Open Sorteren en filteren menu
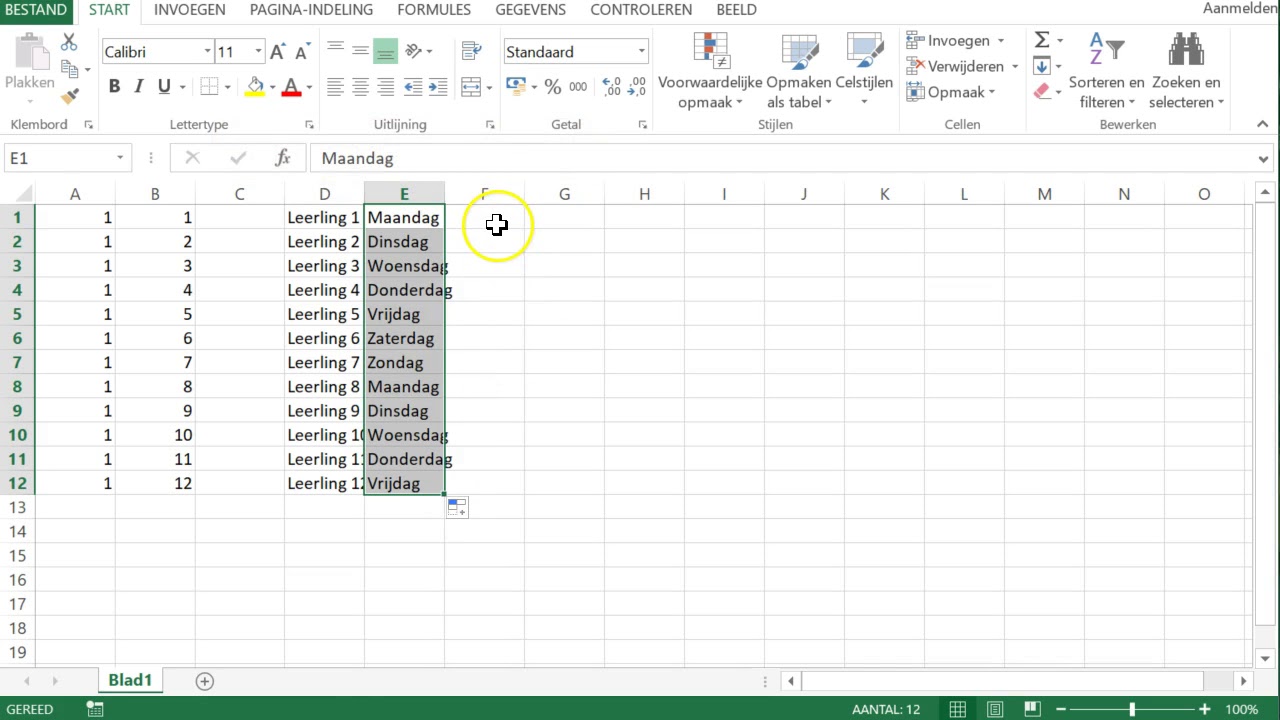1280x720 pixels. (1106, 70)
